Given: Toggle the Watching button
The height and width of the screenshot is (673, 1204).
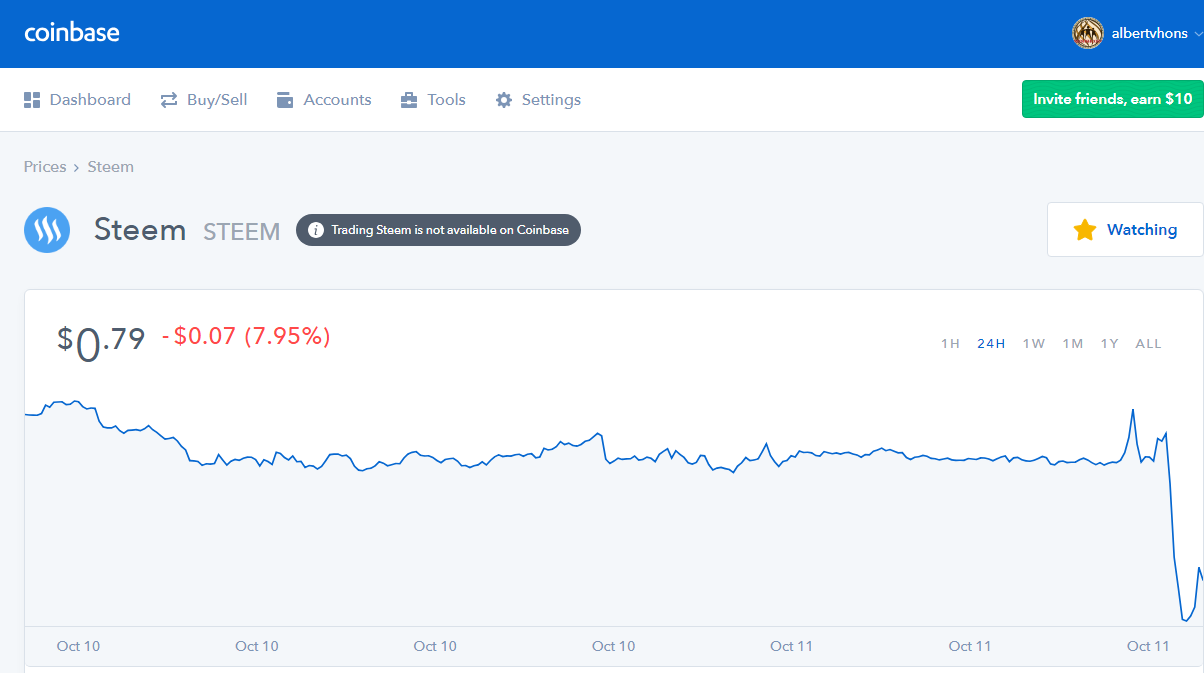Looking at the screenshot, I should (1125, 230).
